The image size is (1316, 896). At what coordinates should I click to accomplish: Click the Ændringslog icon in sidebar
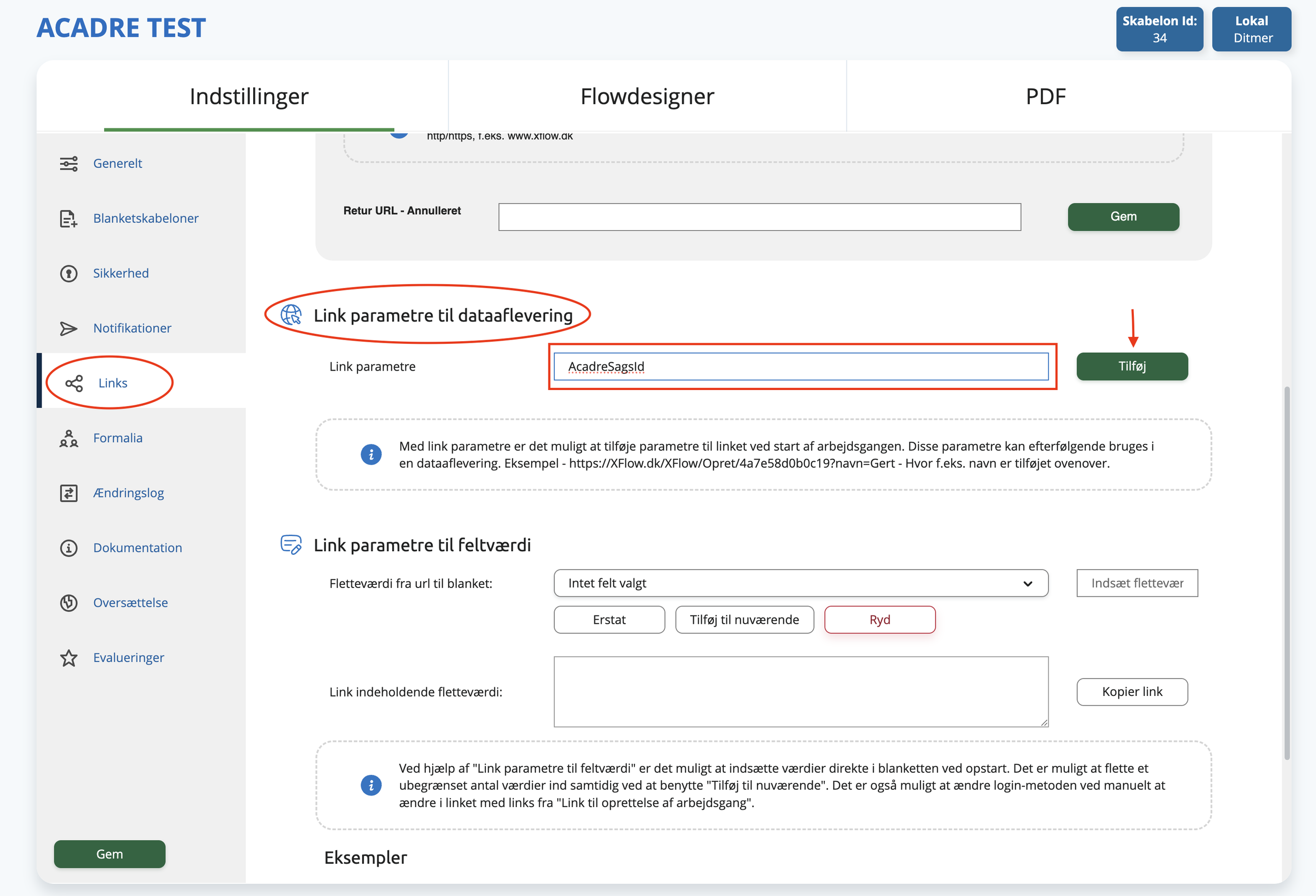click(x=68, y=493)
